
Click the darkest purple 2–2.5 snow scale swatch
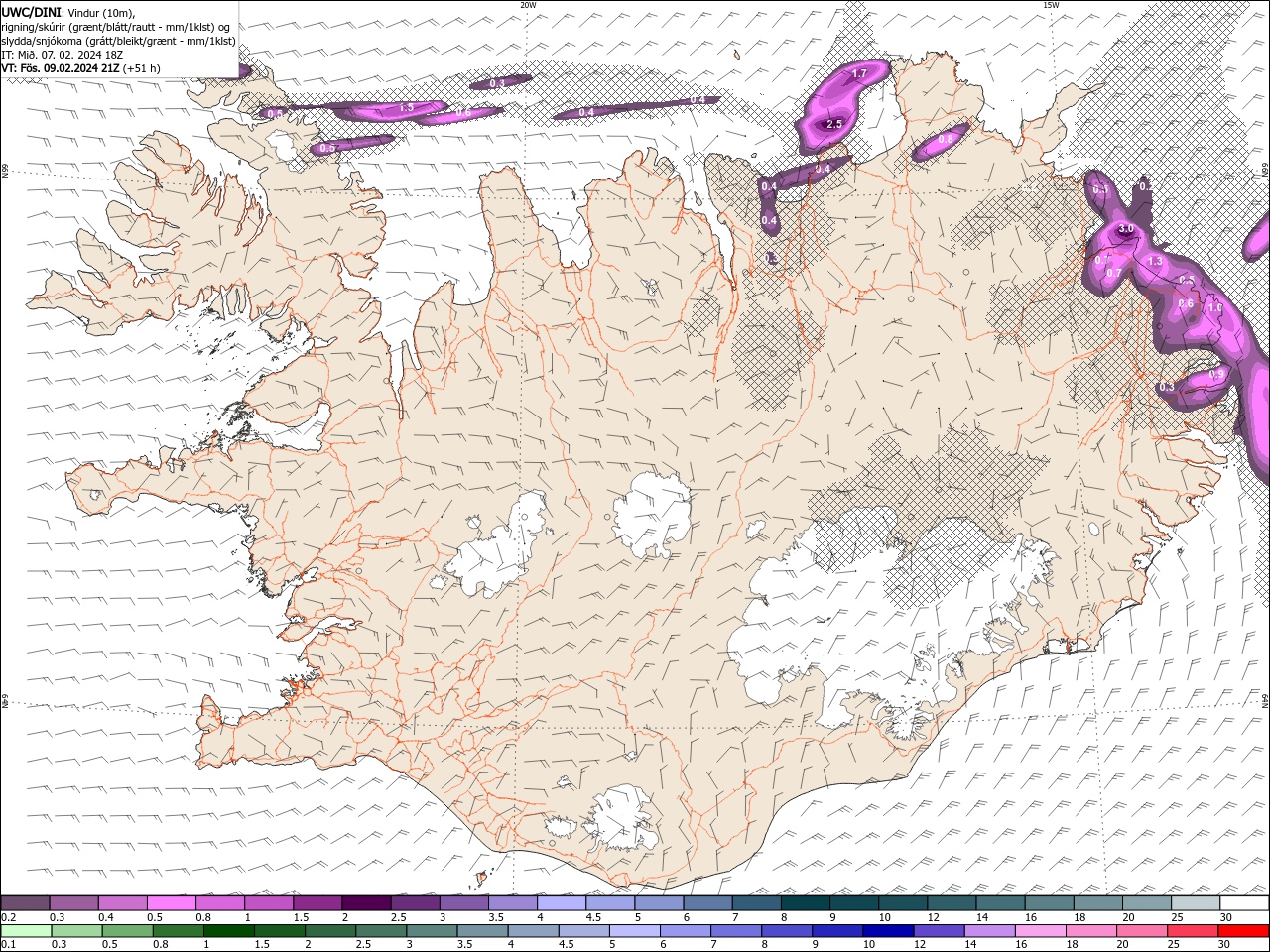(366, 903)
